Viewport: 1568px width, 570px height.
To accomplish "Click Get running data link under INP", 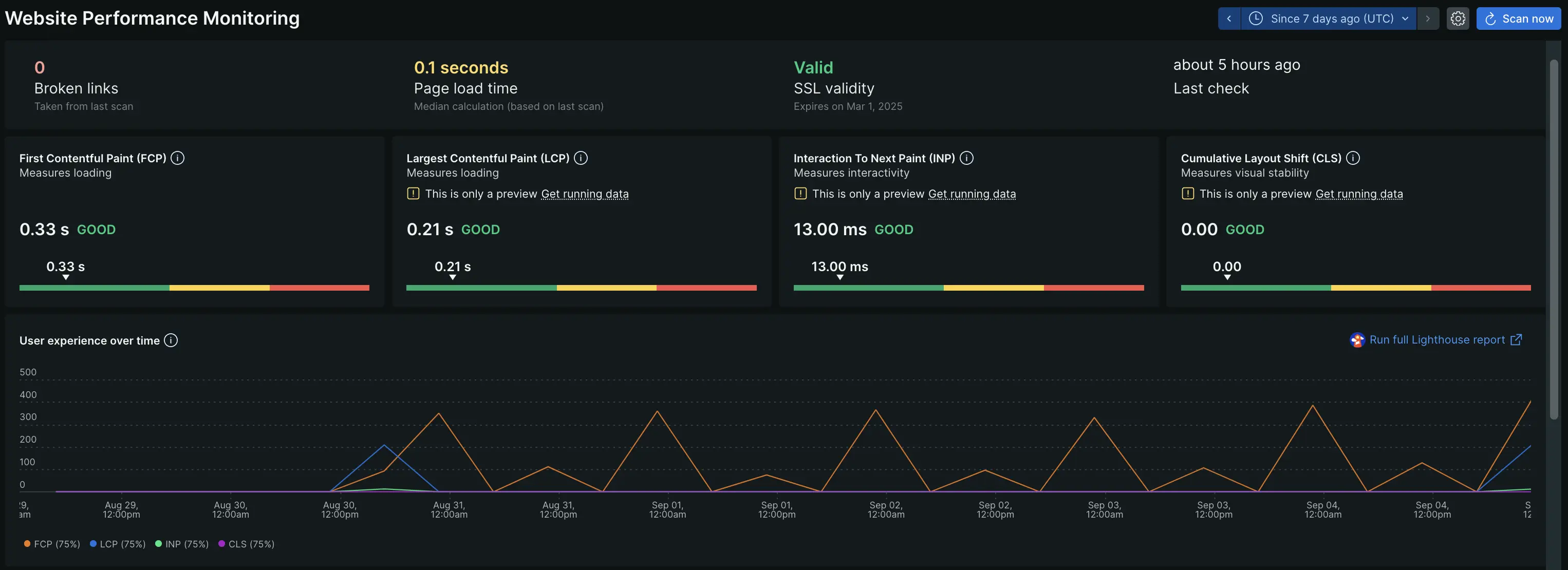I will click(972, 194).
